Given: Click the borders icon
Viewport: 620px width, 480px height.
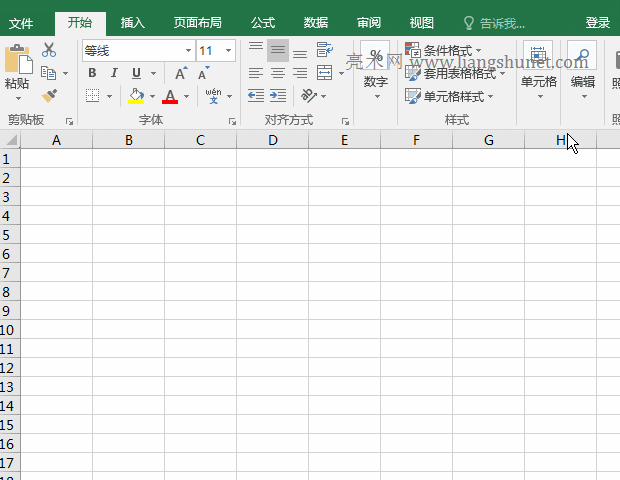Looking at the screenshot, I should pos(93,96).
